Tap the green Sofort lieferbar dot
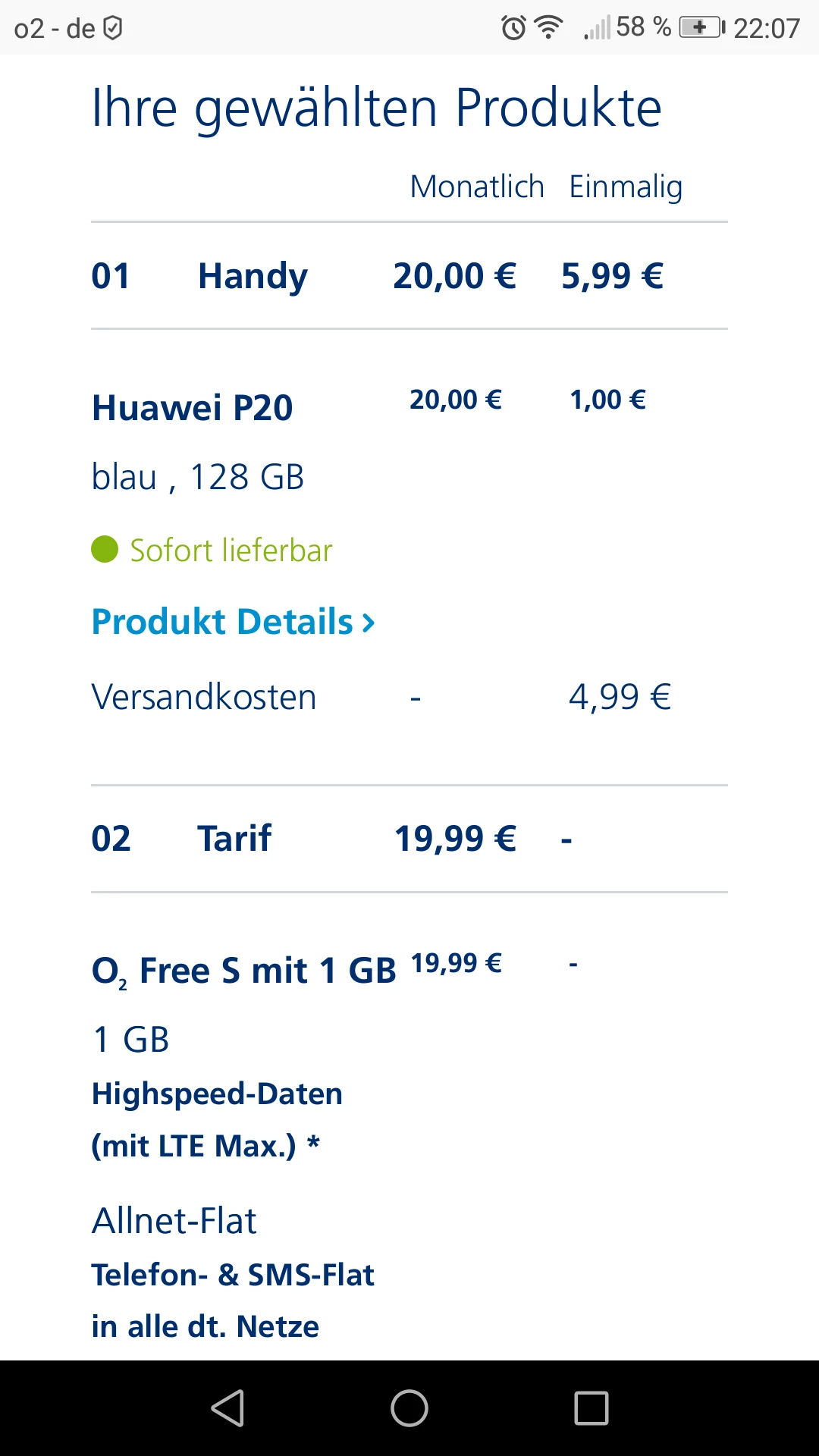 [x=105, y=550]
